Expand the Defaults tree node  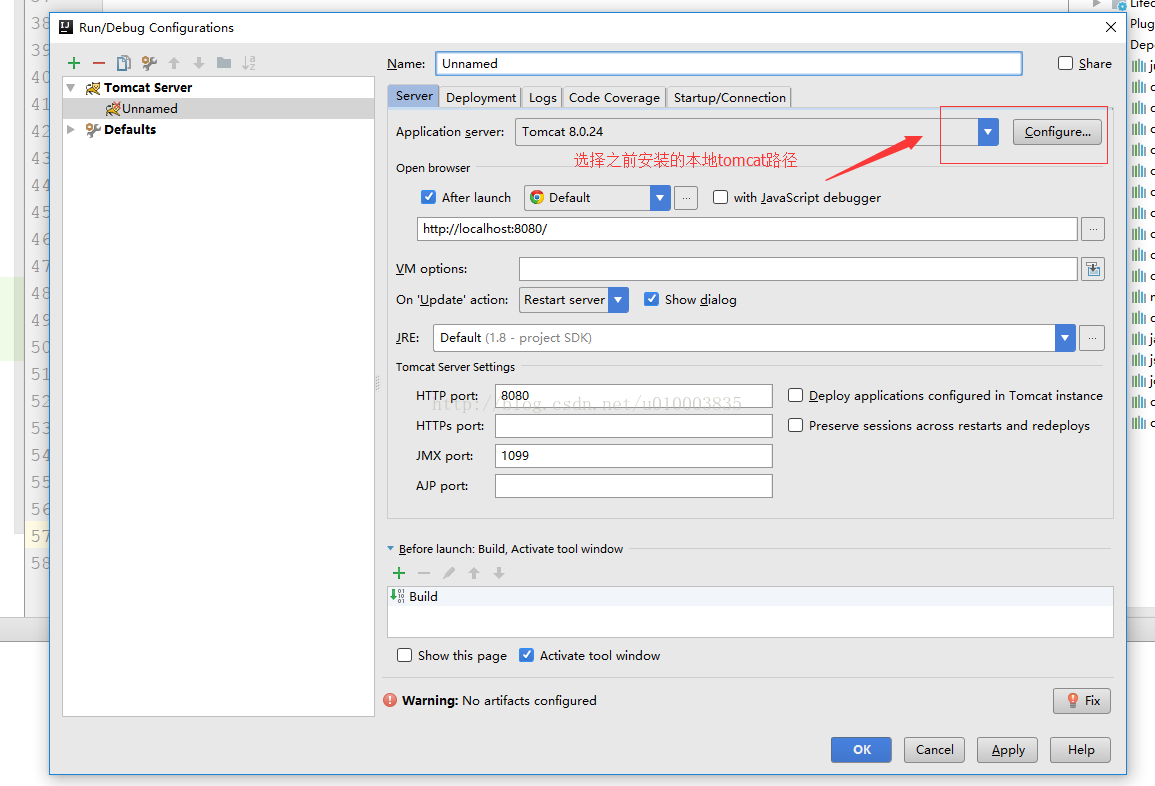(x=71, y=130)
